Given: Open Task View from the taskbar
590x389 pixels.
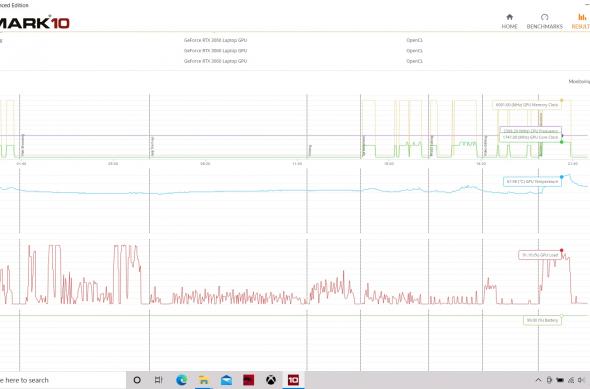Looking at the screenshot, I should [x=159, y=380].
